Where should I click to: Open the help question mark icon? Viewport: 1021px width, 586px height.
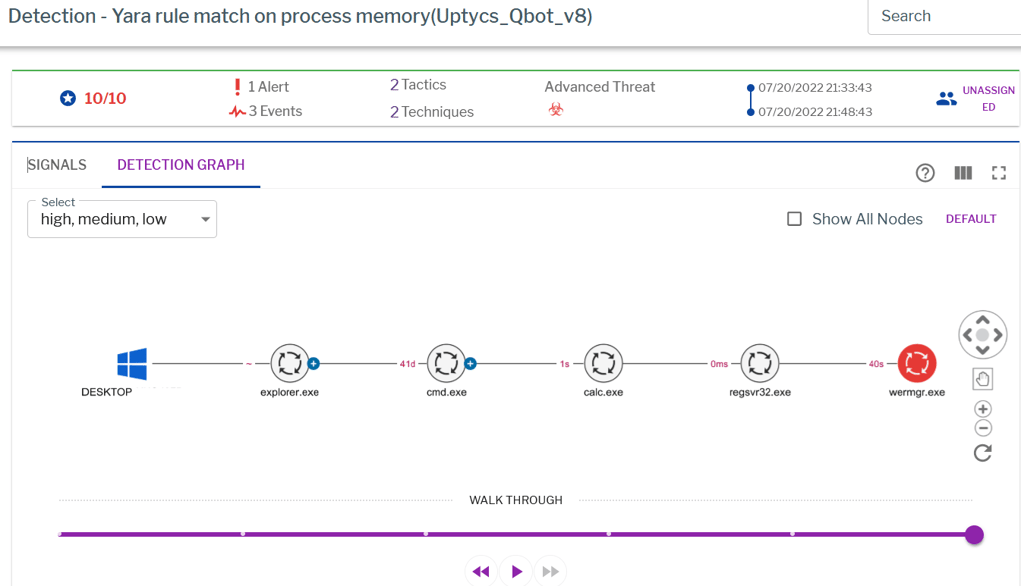click(x=925, y=173)
